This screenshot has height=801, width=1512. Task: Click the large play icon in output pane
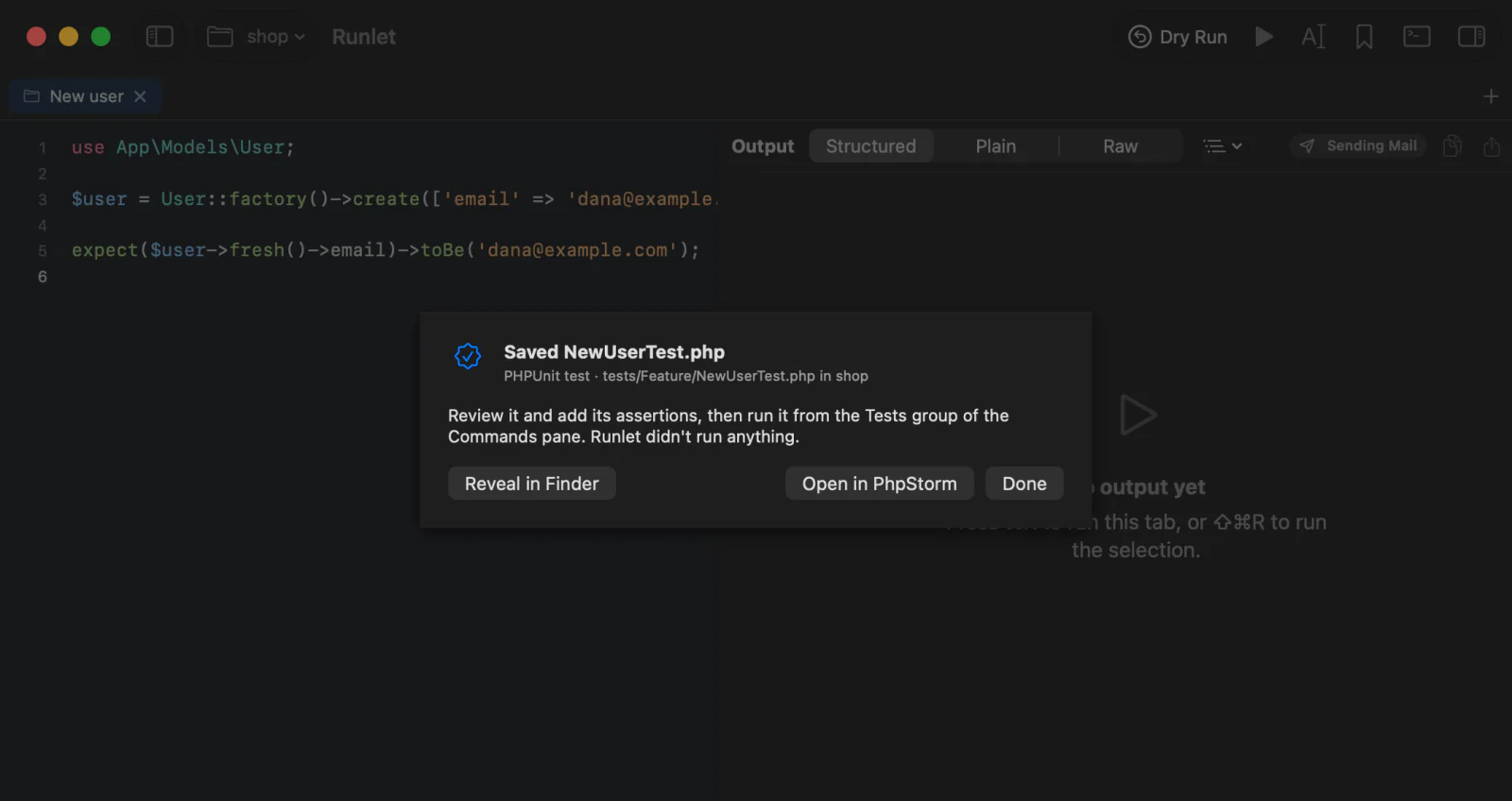click(1137, 416)
